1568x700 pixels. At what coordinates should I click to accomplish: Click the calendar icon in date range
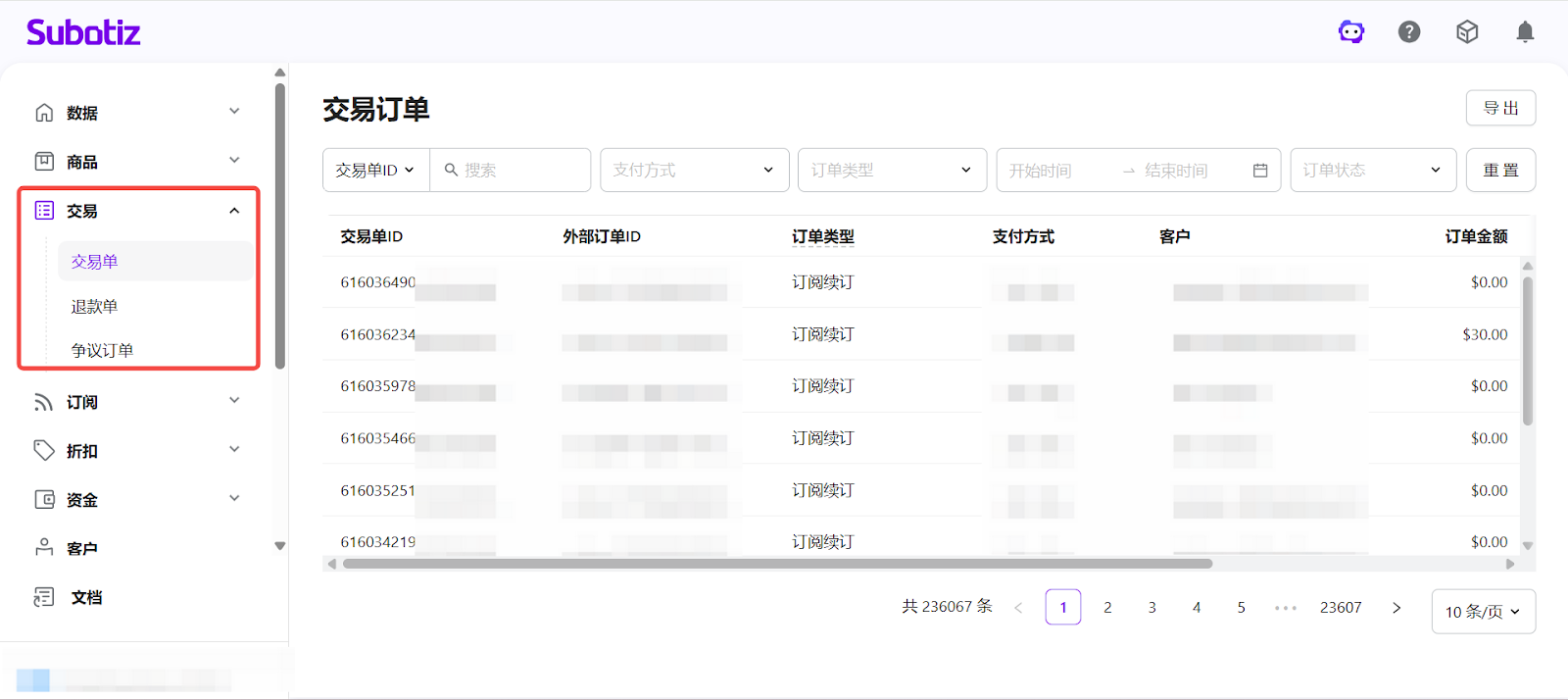[1260, 171]
